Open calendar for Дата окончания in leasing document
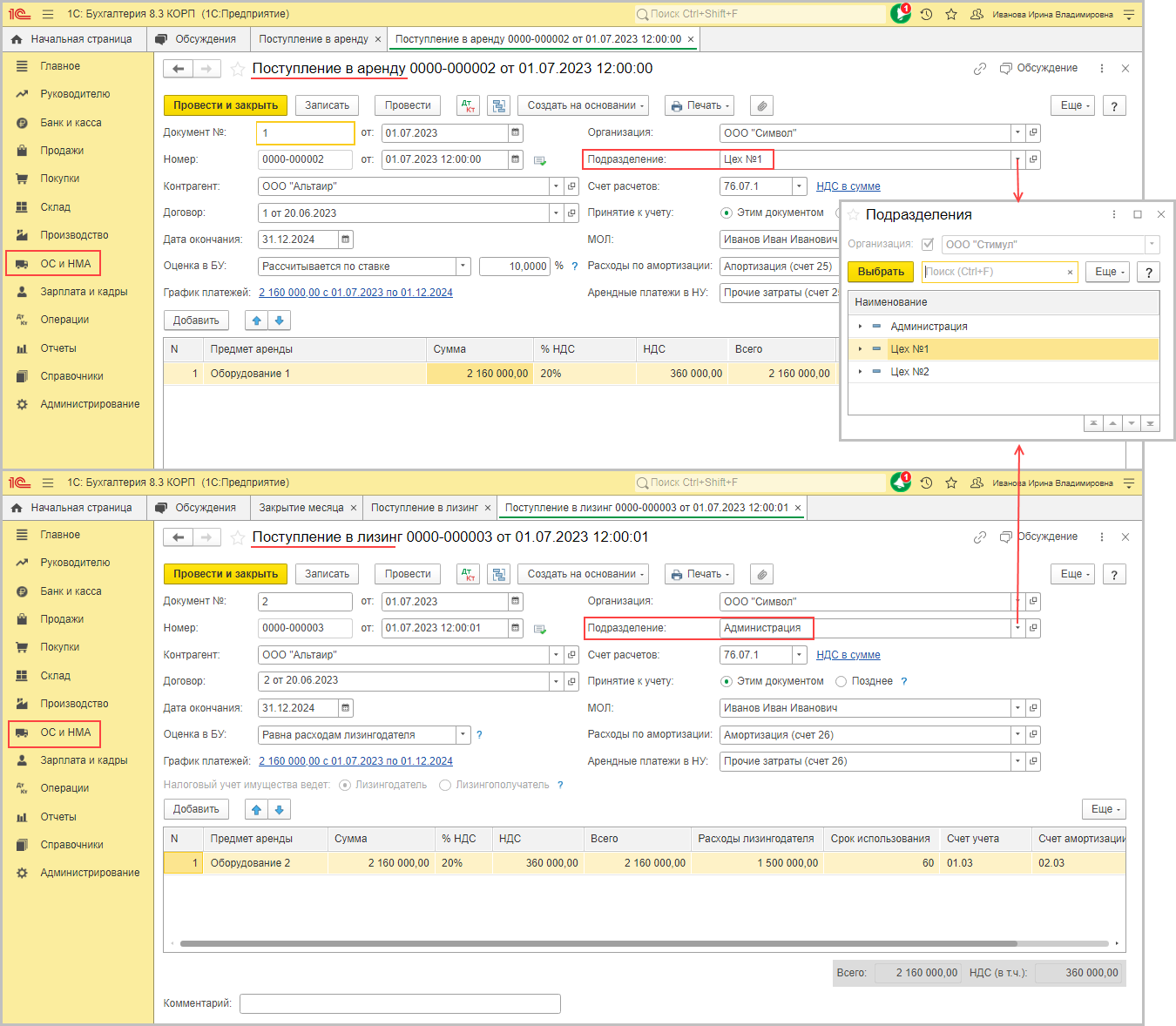This screenshot has height=1026, width=1176. (346, 708)
